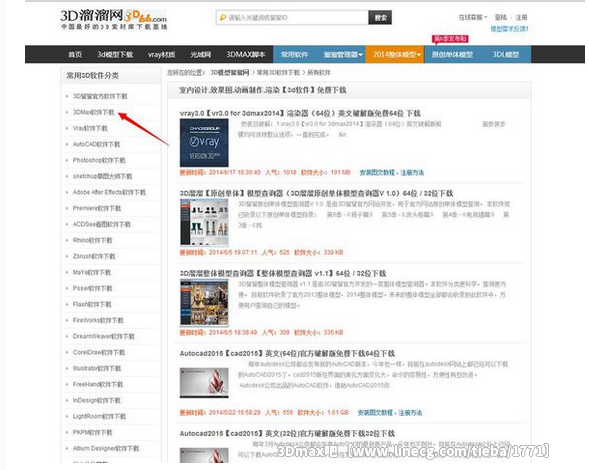Click the Autocad2015 64位 thumbnail image
This screenshot has width=589, height=470.
[204, 382]
